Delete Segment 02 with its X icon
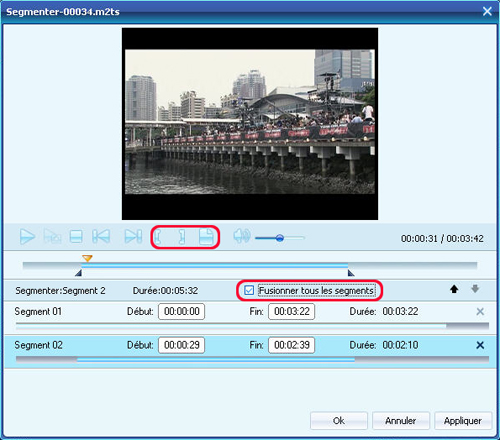This screenshot has width=500, height=440. [480, 345]
